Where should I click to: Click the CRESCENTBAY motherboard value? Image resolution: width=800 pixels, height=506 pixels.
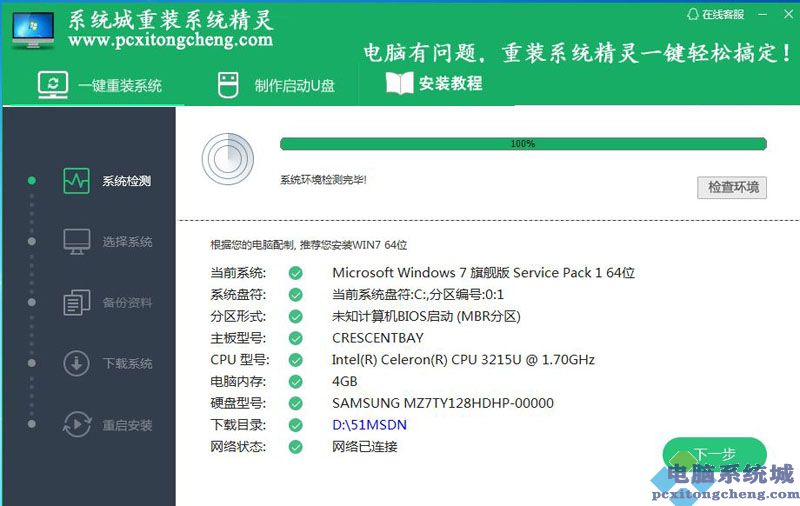pos(378,338)
